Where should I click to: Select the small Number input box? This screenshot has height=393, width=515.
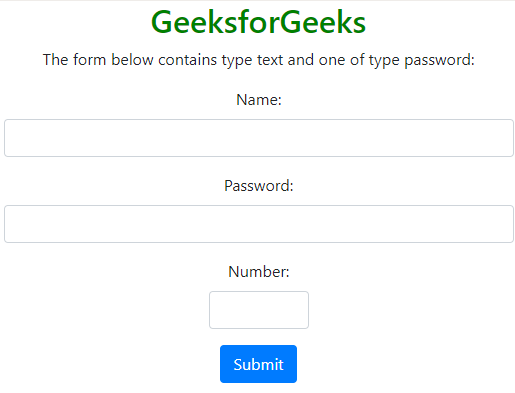(259, 310)
